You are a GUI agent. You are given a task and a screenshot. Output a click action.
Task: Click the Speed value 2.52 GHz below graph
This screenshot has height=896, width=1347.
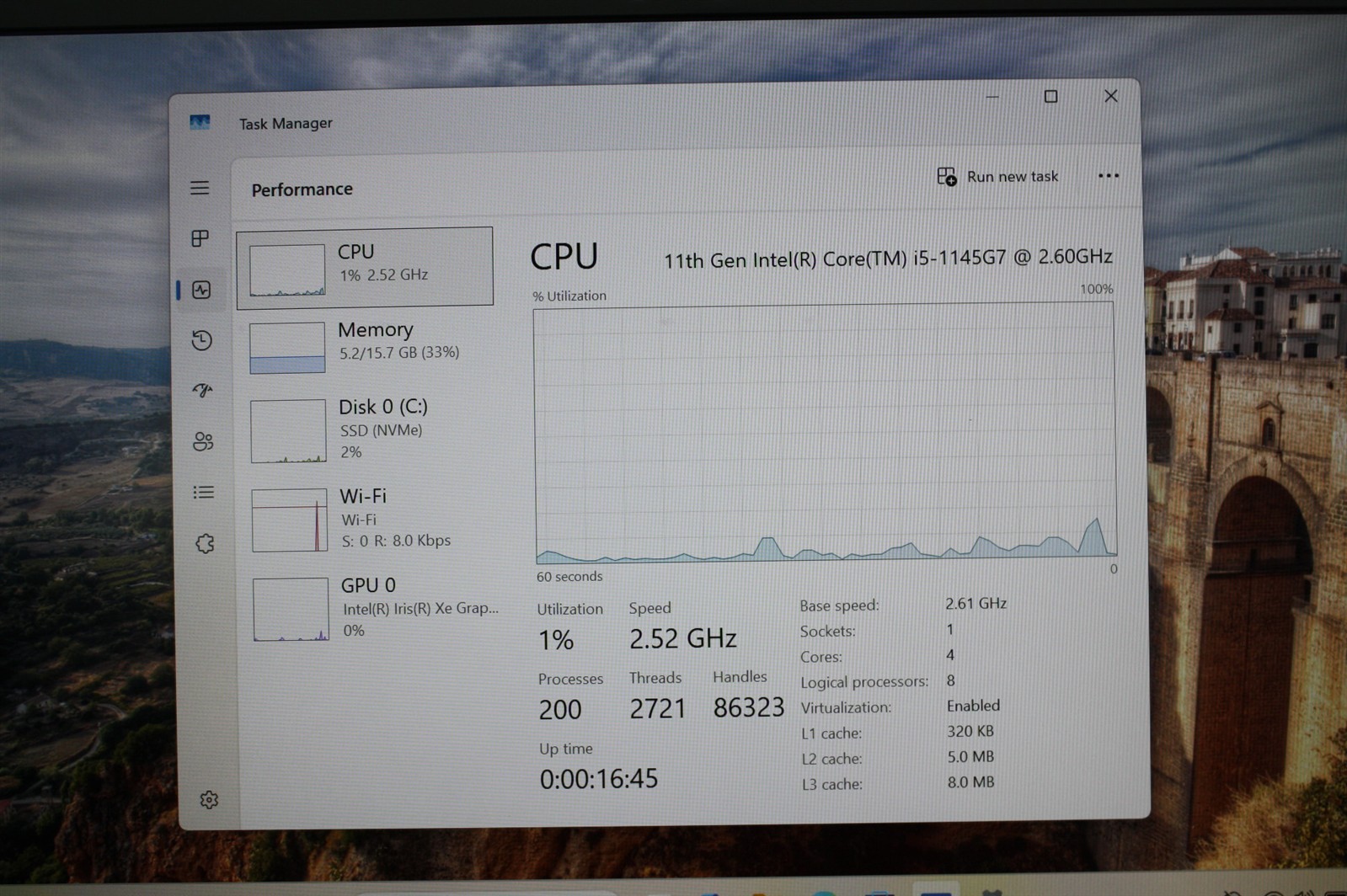pyautogui.click(x=683, y=639)
